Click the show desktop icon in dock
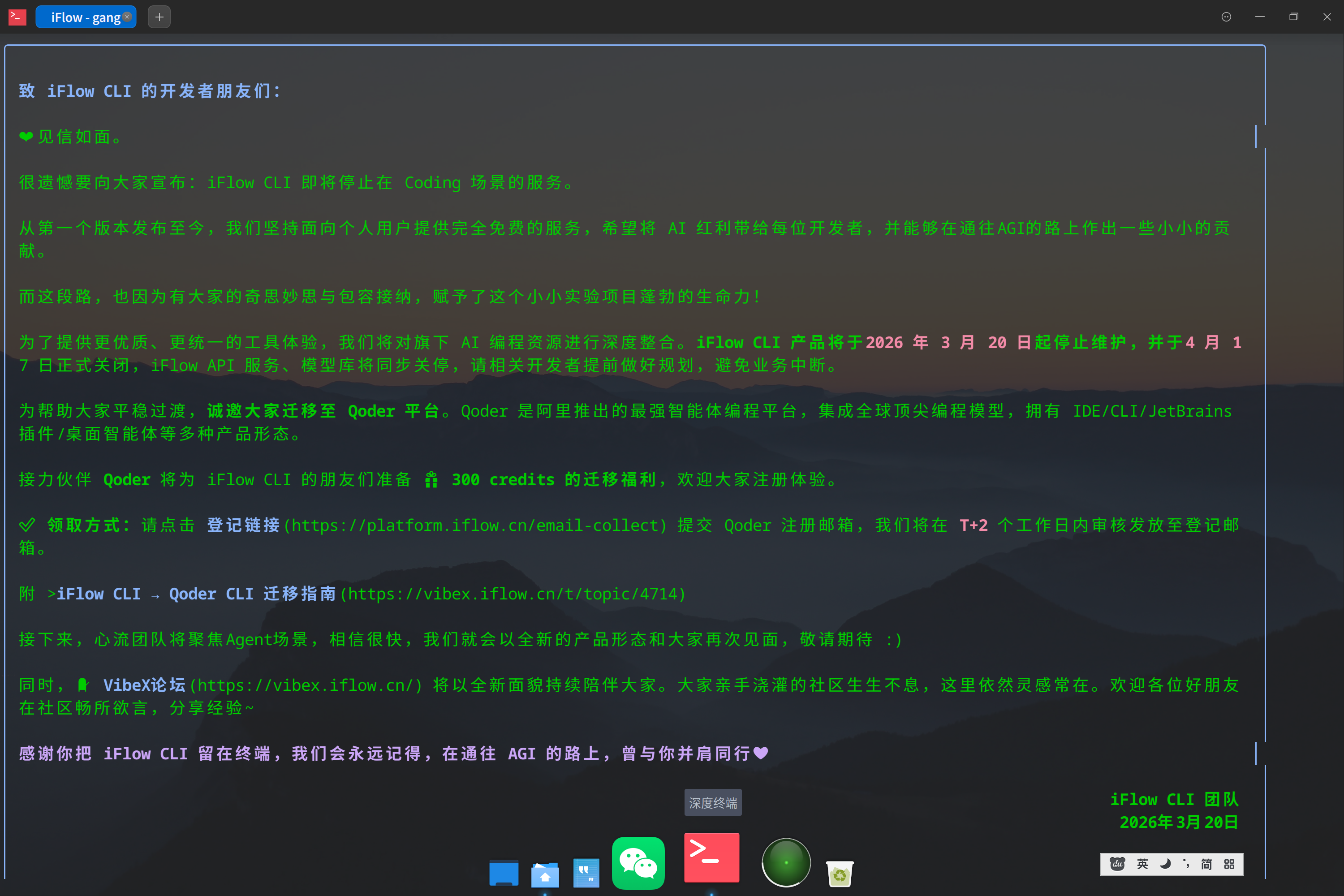The height and width of the screenshot is (896, 1344). coord(504,873)
